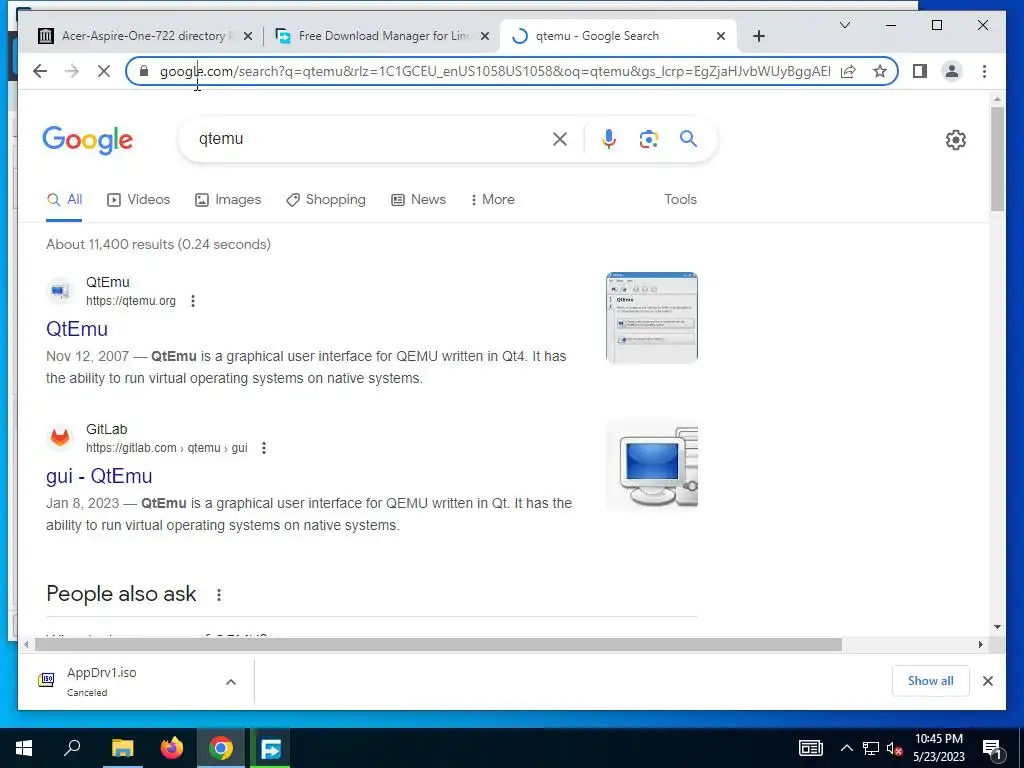Search by image with Lens
Image resolution: width=1024 pixels, height=768 pixels.
(648, 138)
